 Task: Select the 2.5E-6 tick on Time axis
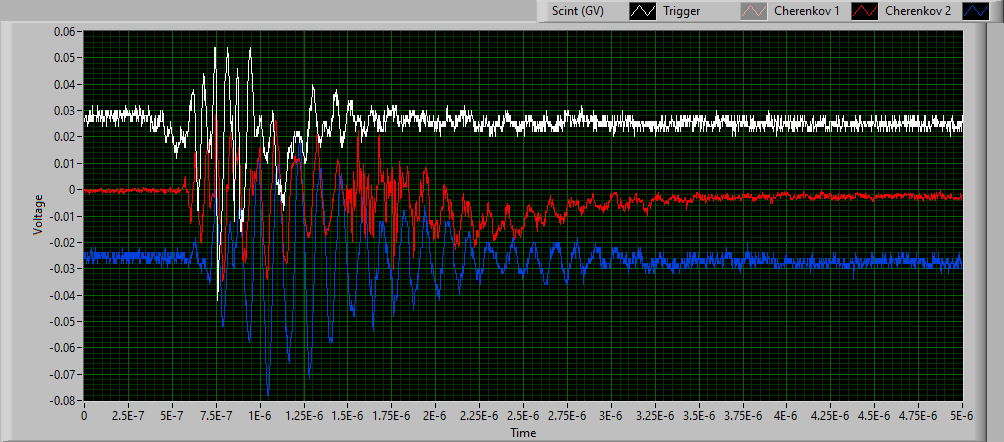click(523, 414)
